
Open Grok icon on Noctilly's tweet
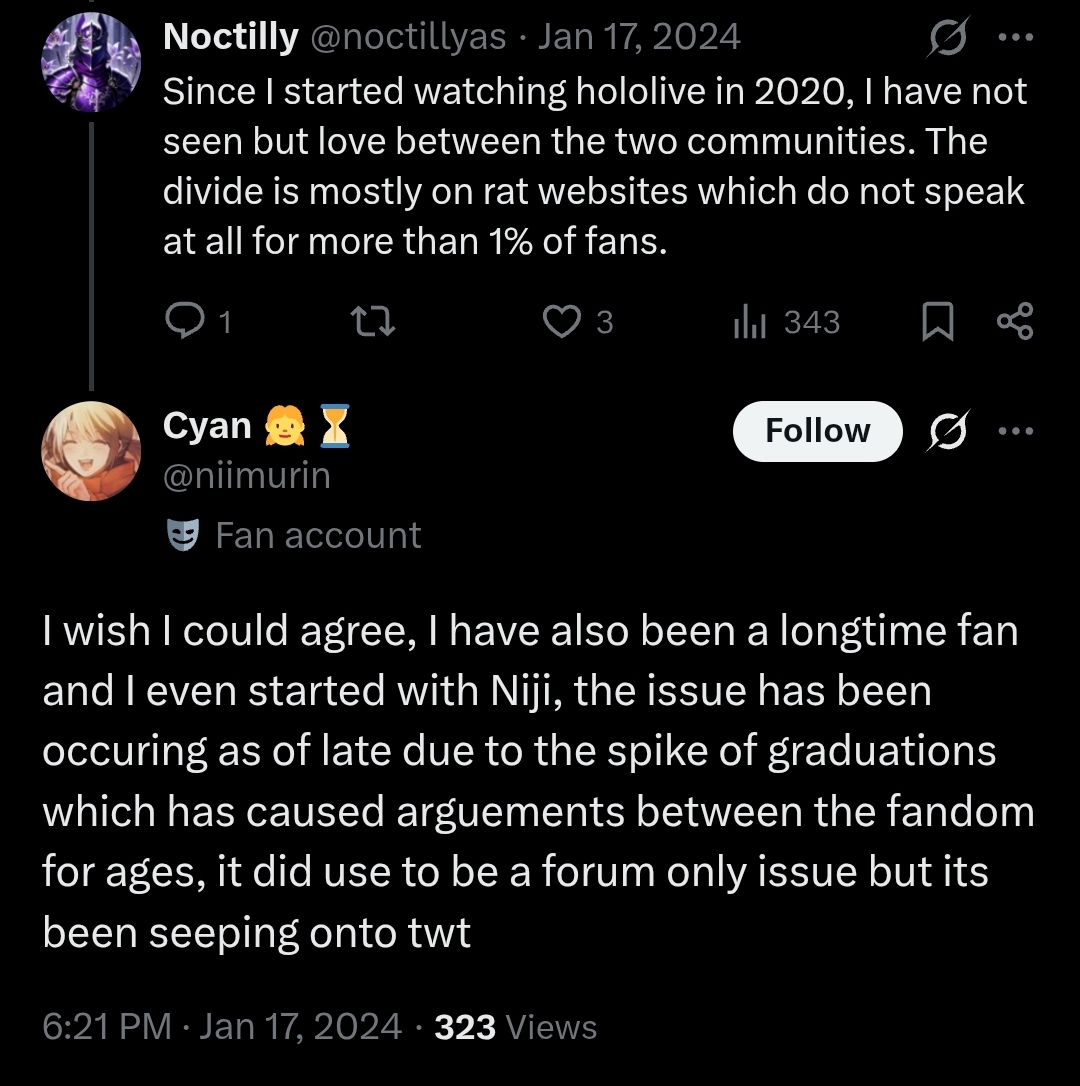945,38
